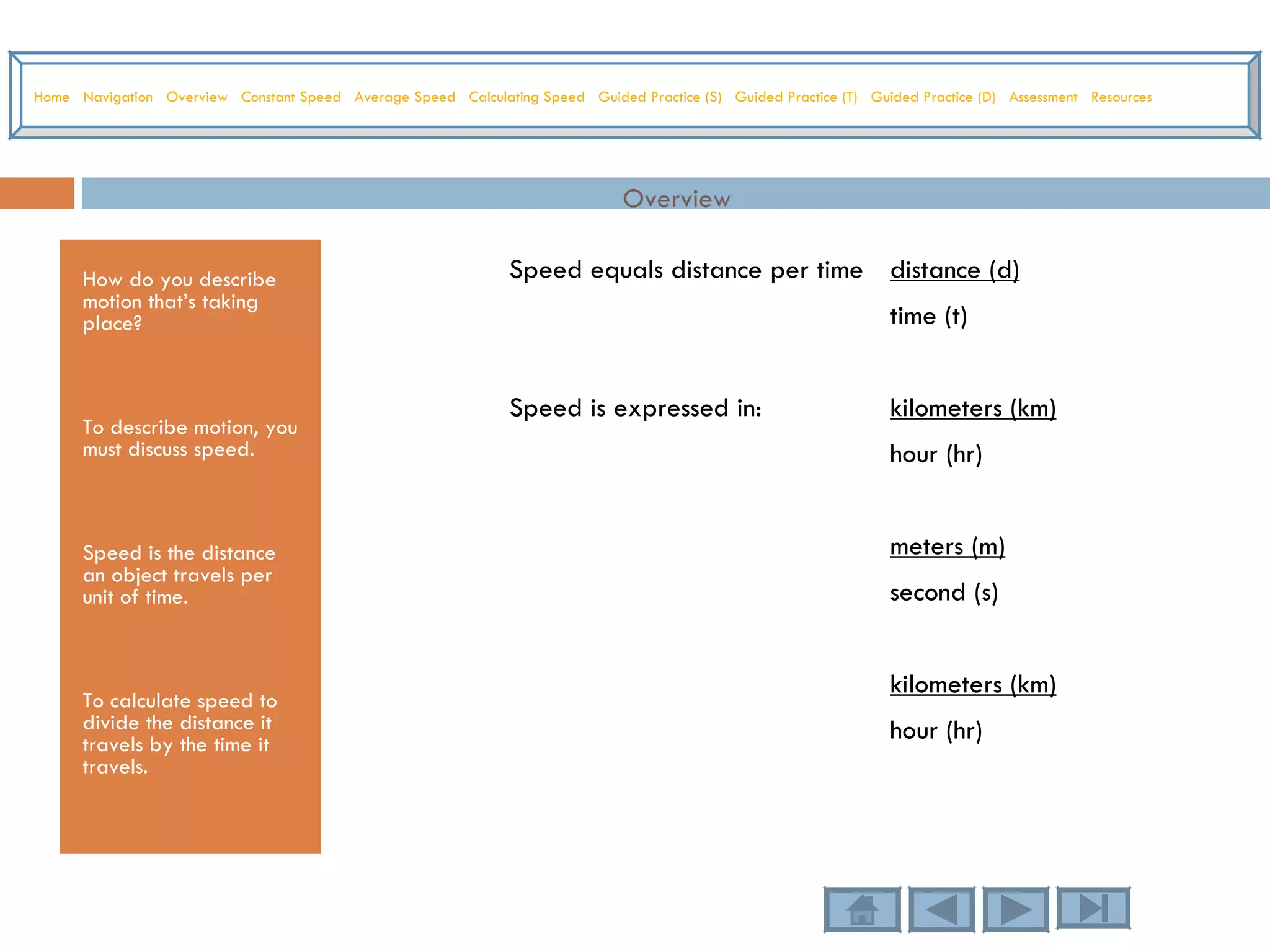Go to the Constant Speed section

(291, 97)
